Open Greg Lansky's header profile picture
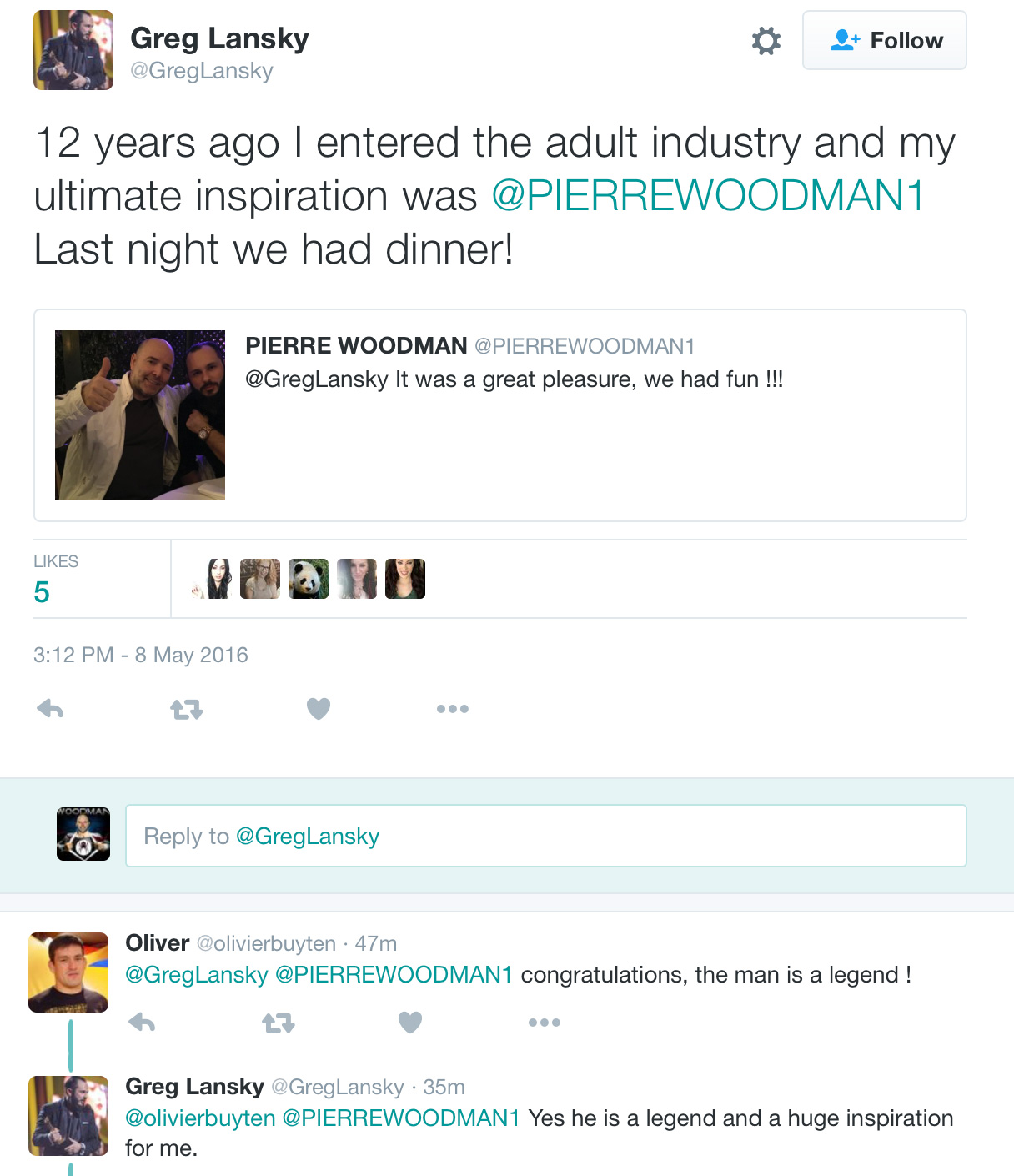Viewport: 1014px width, 1176px height. click(73, 50)
